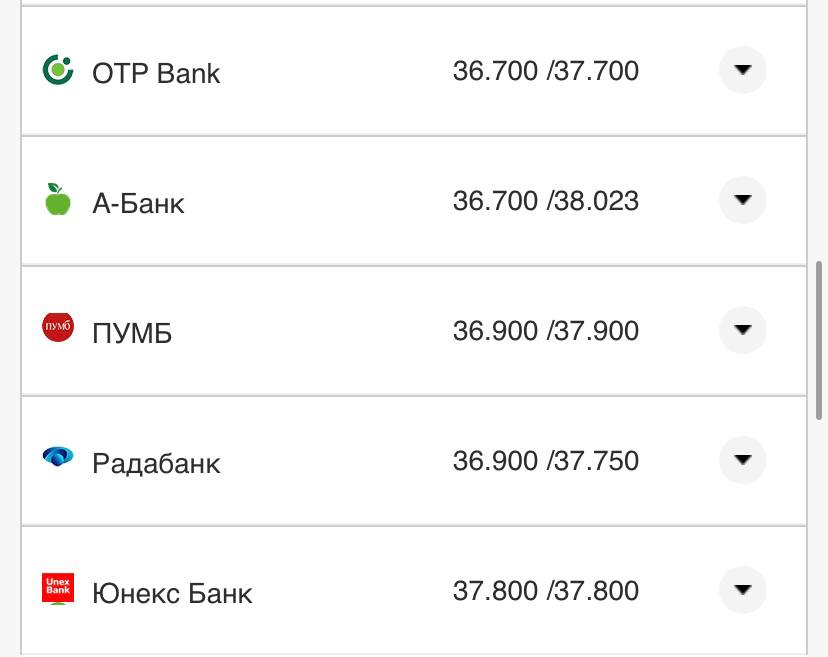This screenshot has height=657, width=828.
Task: Click the А-Банк green apple icon
Action: click(x=58, y=200)
